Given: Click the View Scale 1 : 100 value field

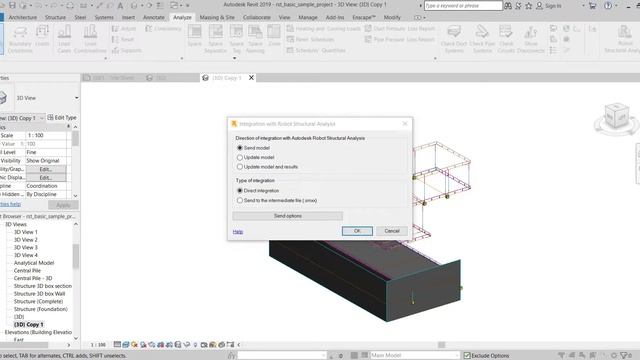Looking at the screenshot, I should pos(46,135).
